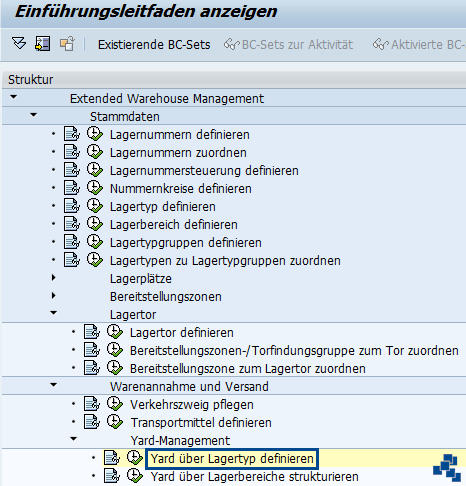
Task: Execute activity icon for Lagertor definieren
Action: point(115,332)
